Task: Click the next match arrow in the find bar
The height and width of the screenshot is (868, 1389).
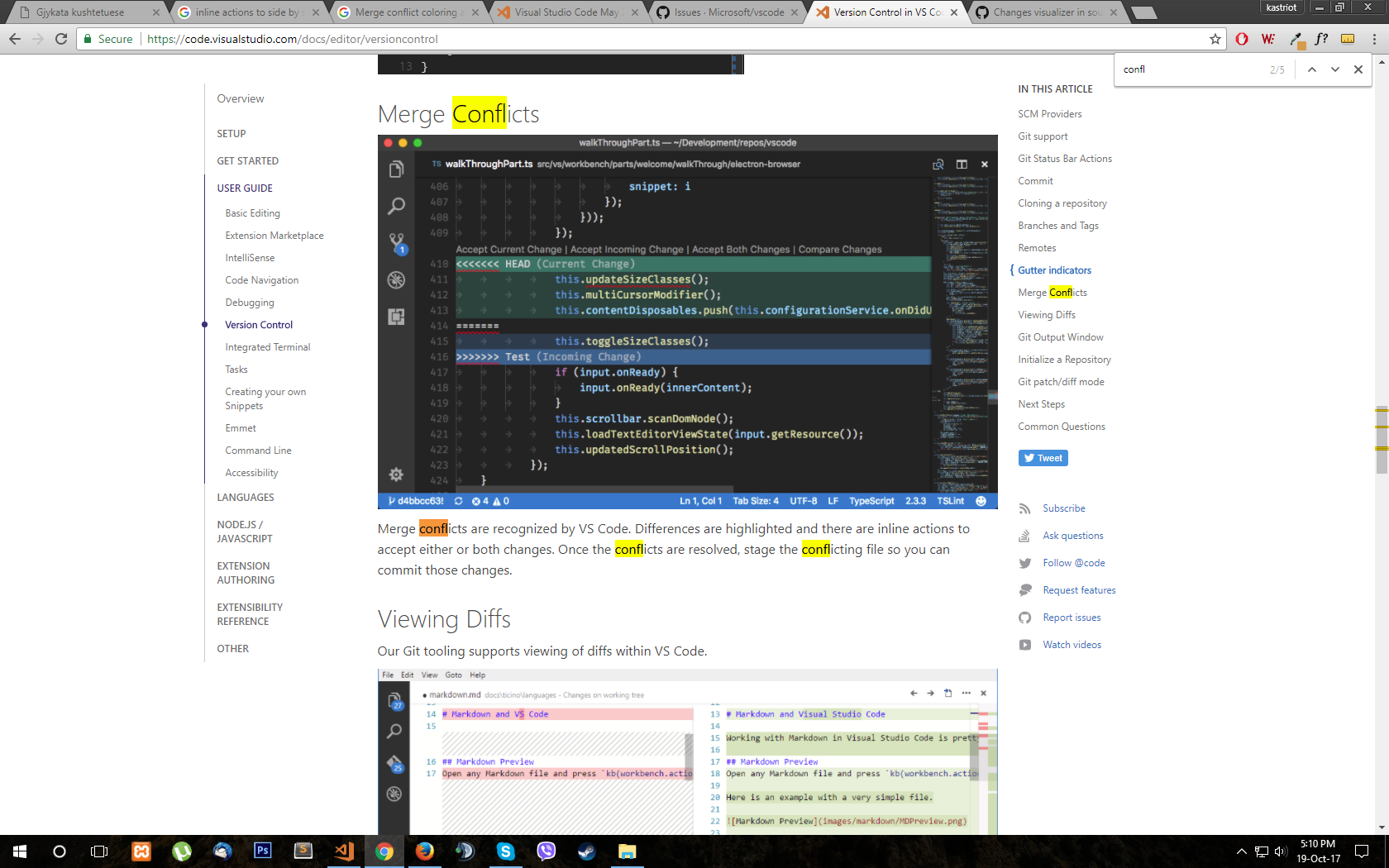Action: coord(1334,69)
